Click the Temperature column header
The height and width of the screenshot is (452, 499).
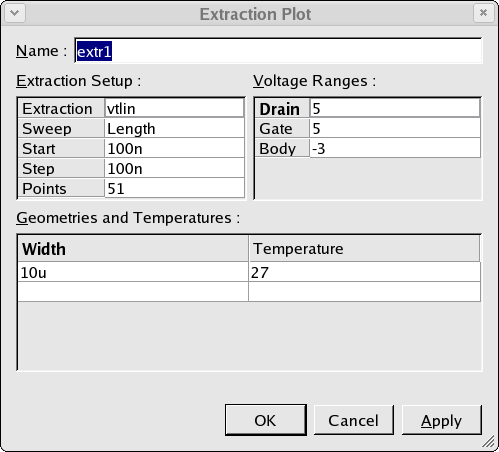(x=364, y=249)
